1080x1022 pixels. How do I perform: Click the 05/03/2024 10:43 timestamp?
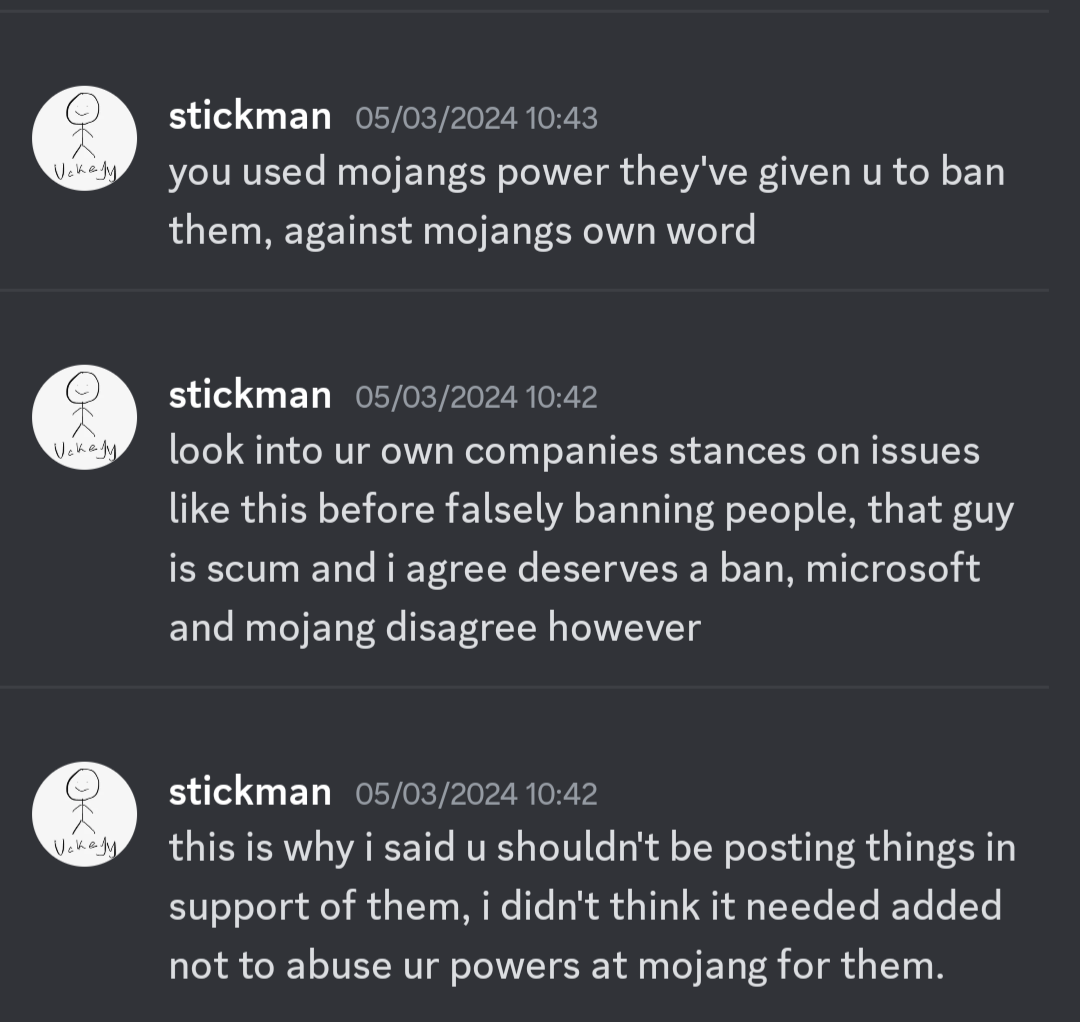click(476, 118)
